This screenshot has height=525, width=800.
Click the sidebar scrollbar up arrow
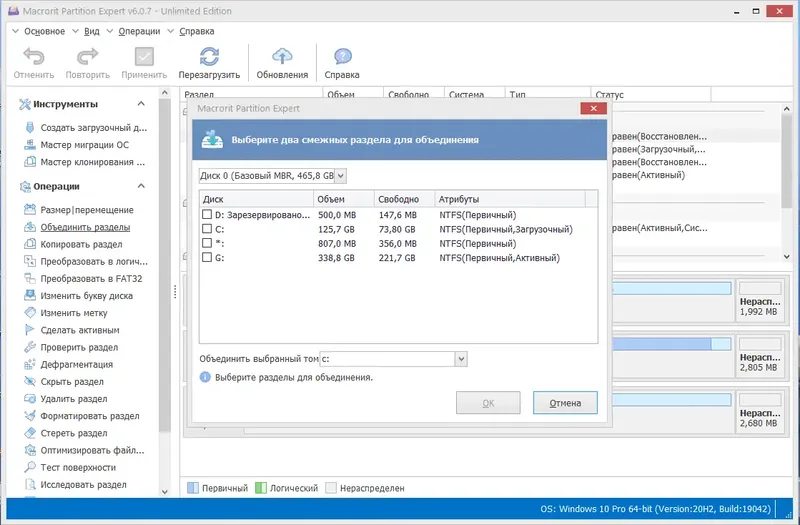(x=164, y=93)
